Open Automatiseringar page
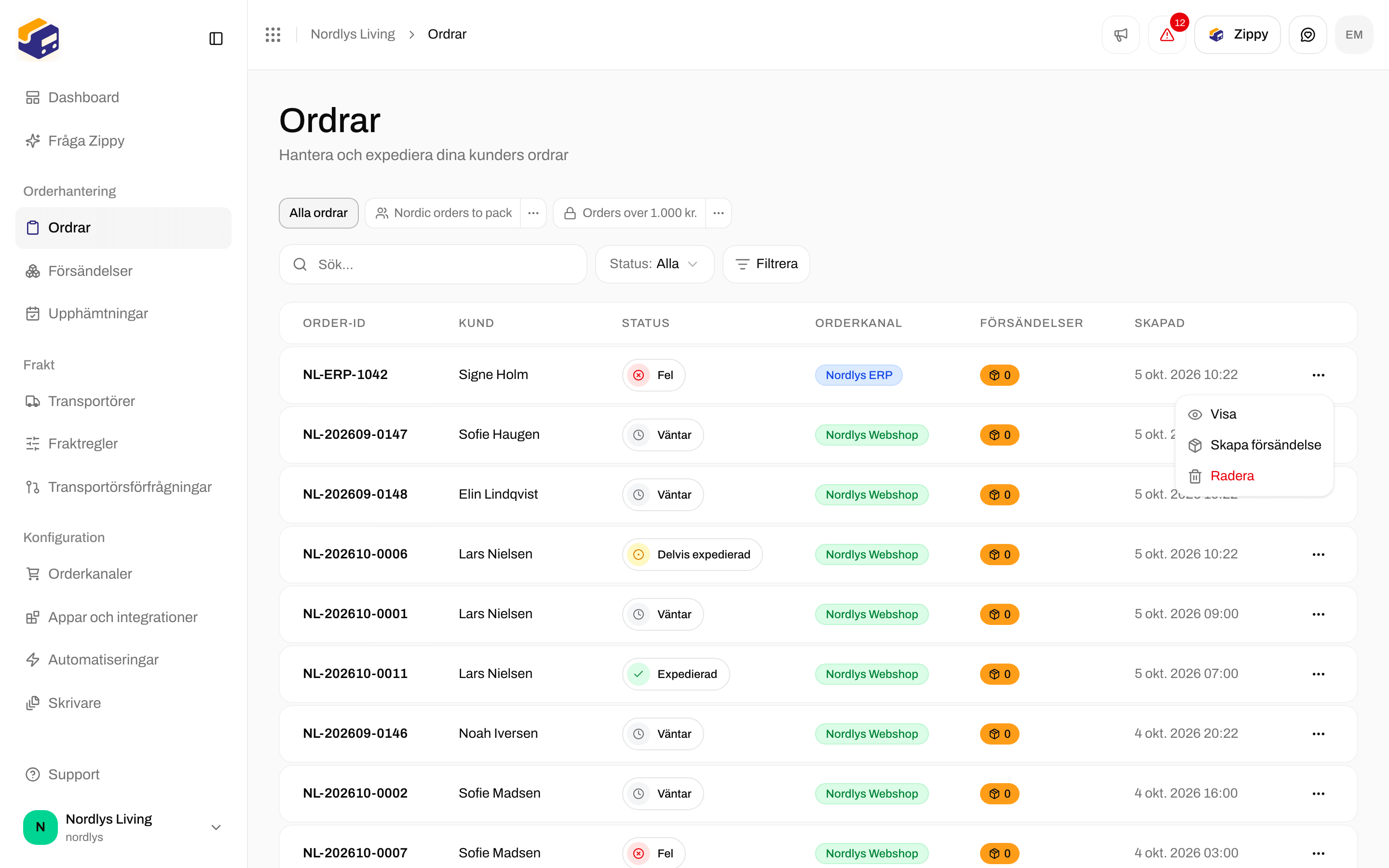Image resolution: width=1389 pixels, height=868 pixels. pyautogui.click(x=123, y=660)
